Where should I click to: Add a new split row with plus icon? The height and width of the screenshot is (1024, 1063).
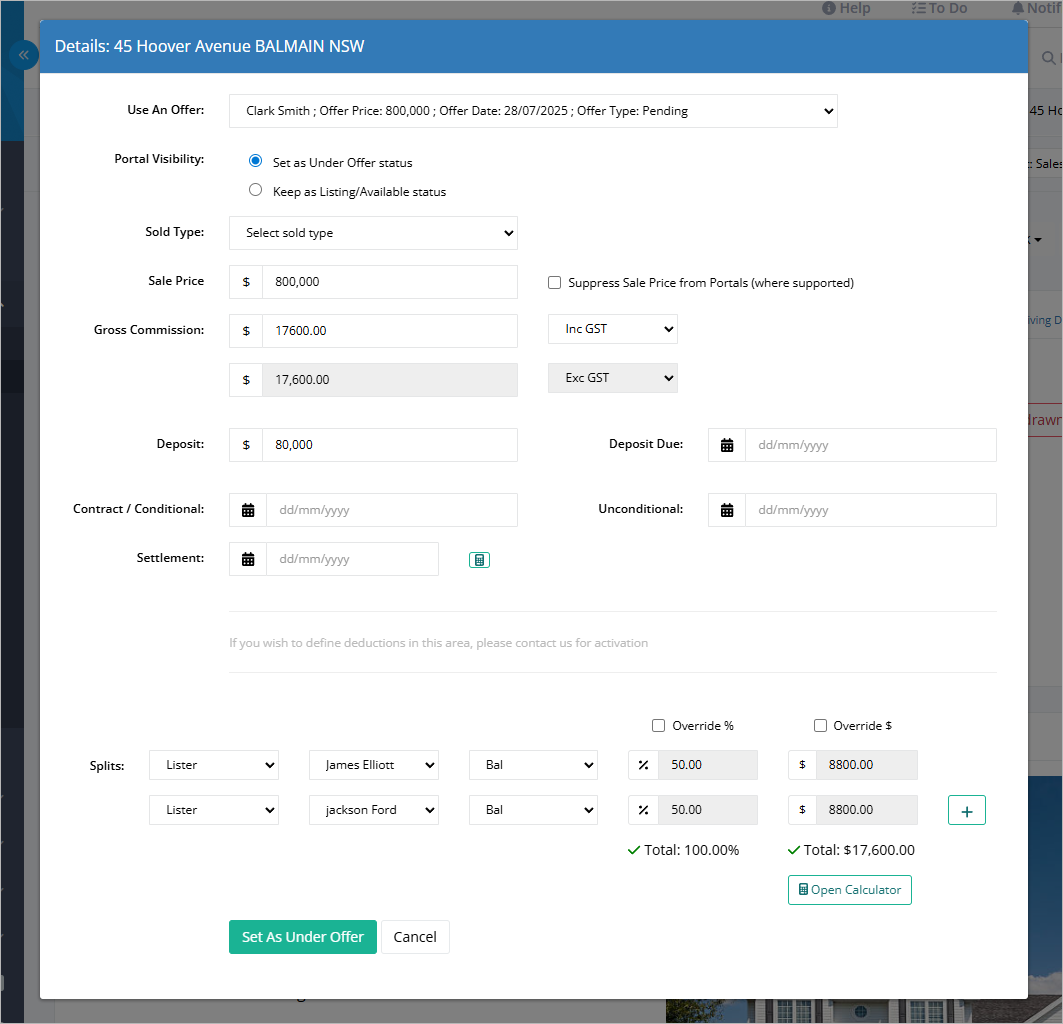[x=967, y=810]
